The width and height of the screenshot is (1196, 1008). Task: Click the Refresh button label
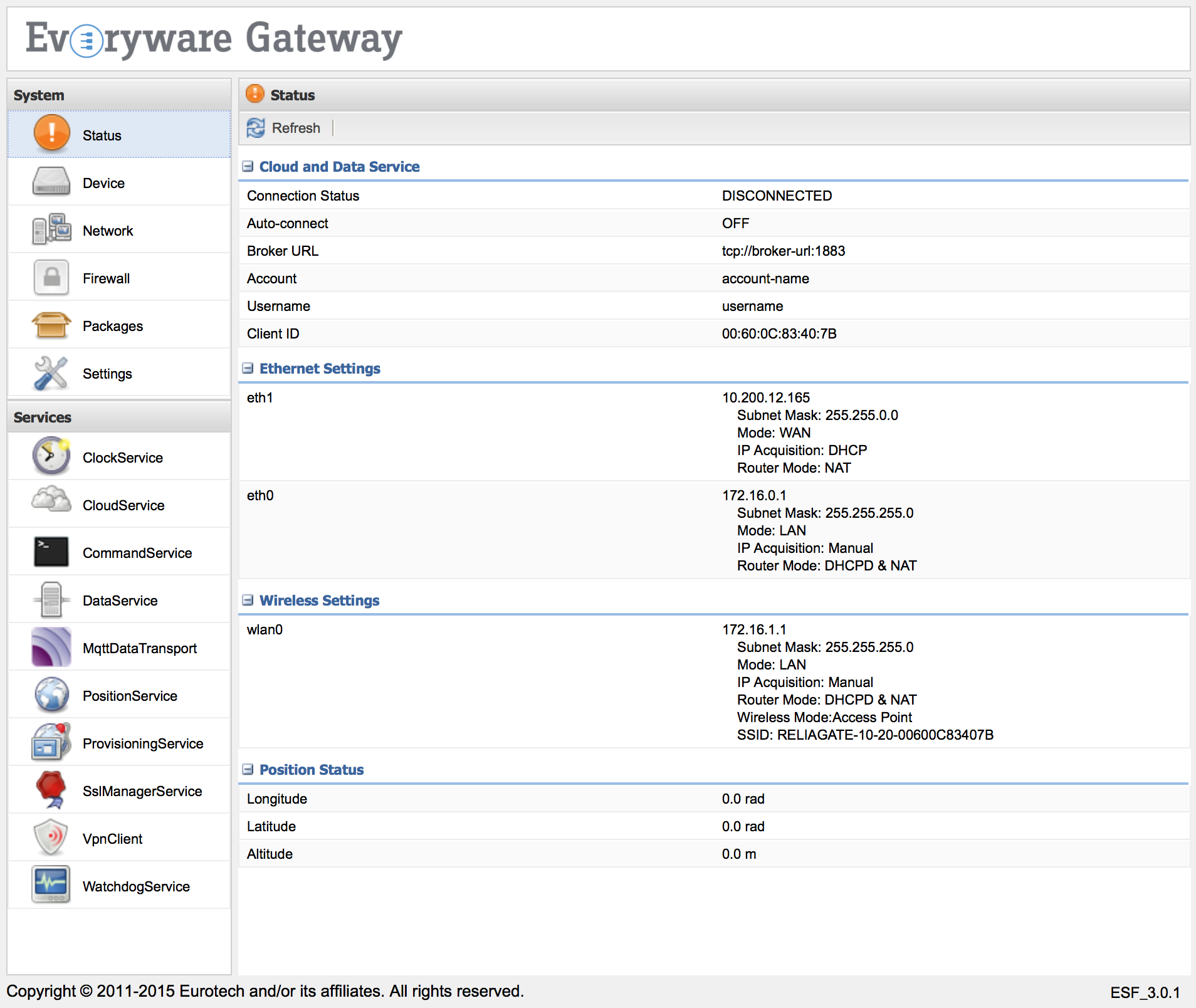(296, 128)
